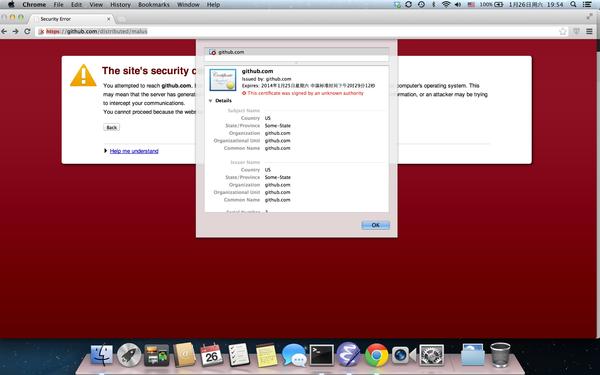Click the Back button on error page
The height and width of the screenshot is (375, 600).
(111, 127)
